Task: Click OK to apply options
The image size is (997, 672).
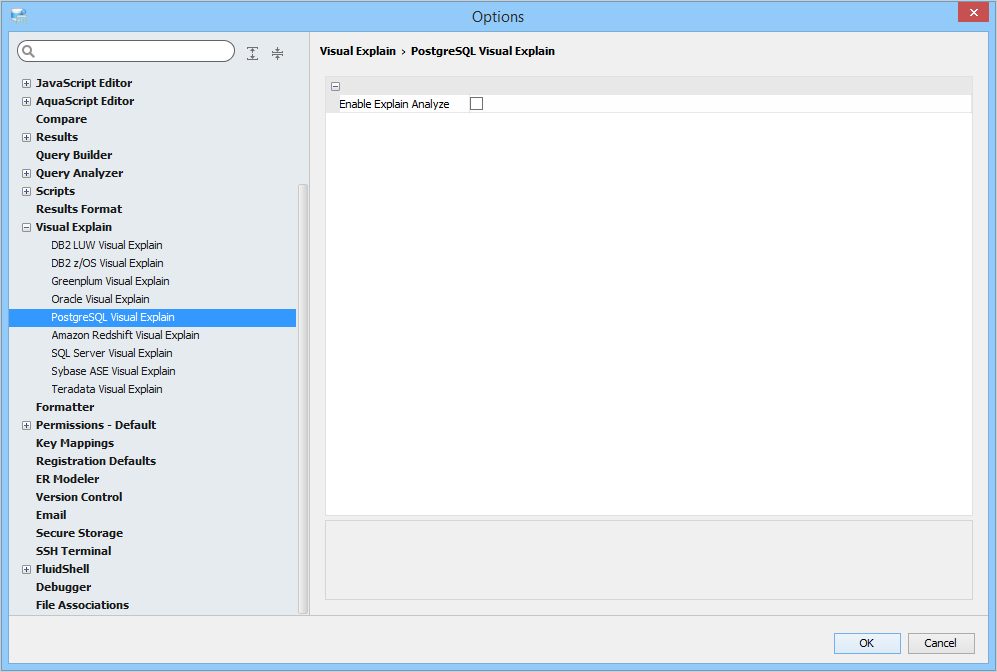Action: coord(867,643)
